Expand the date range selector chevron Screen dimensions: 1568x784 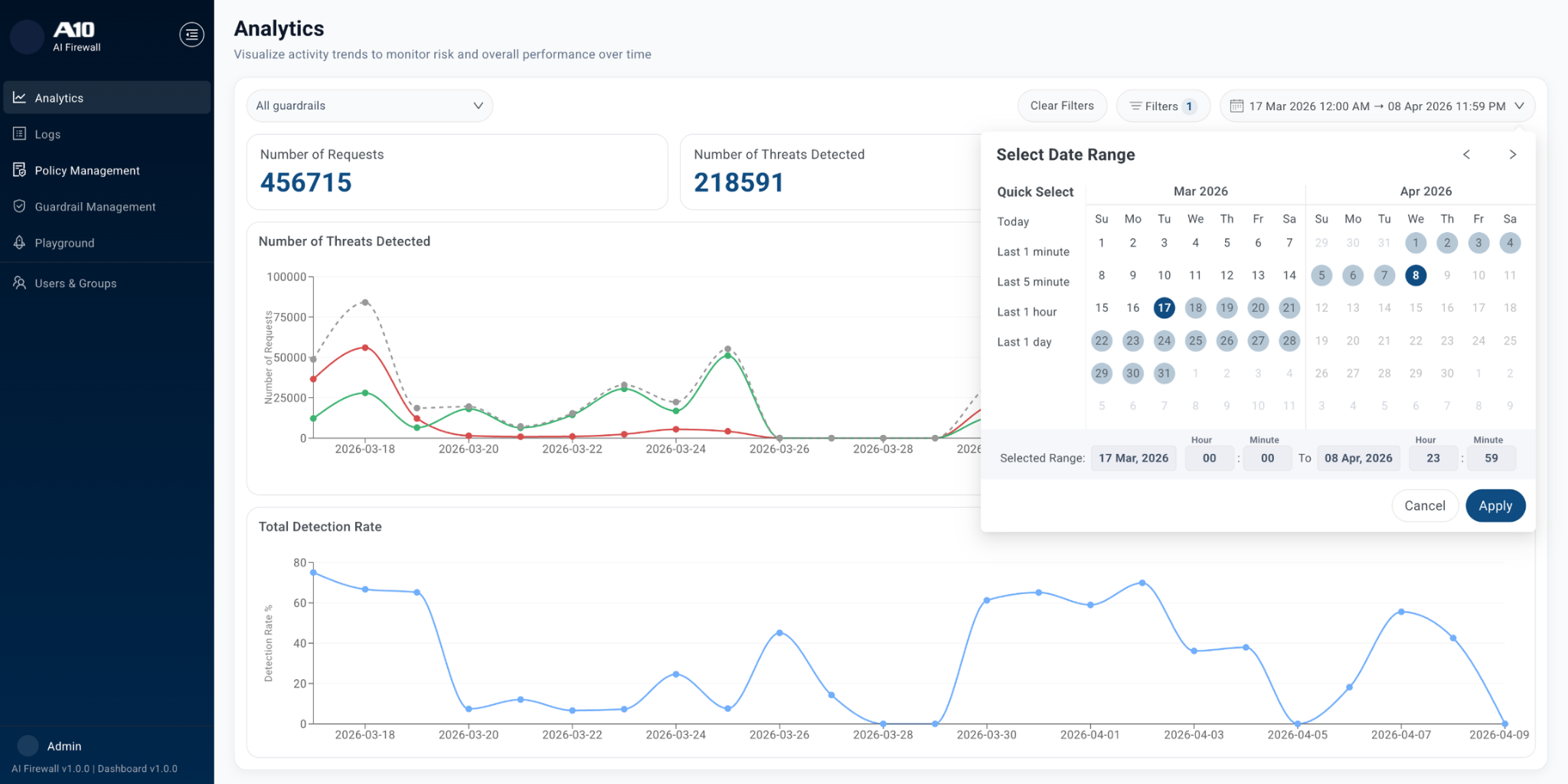click(1519, 106)
